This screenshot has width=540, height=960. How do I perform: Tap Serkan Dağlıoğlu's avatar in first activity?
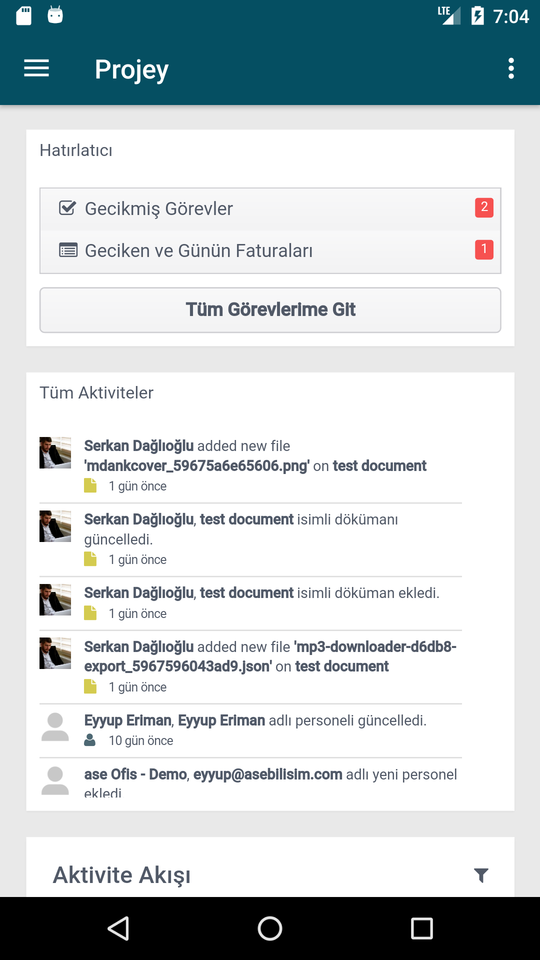[x=55, y=452]
